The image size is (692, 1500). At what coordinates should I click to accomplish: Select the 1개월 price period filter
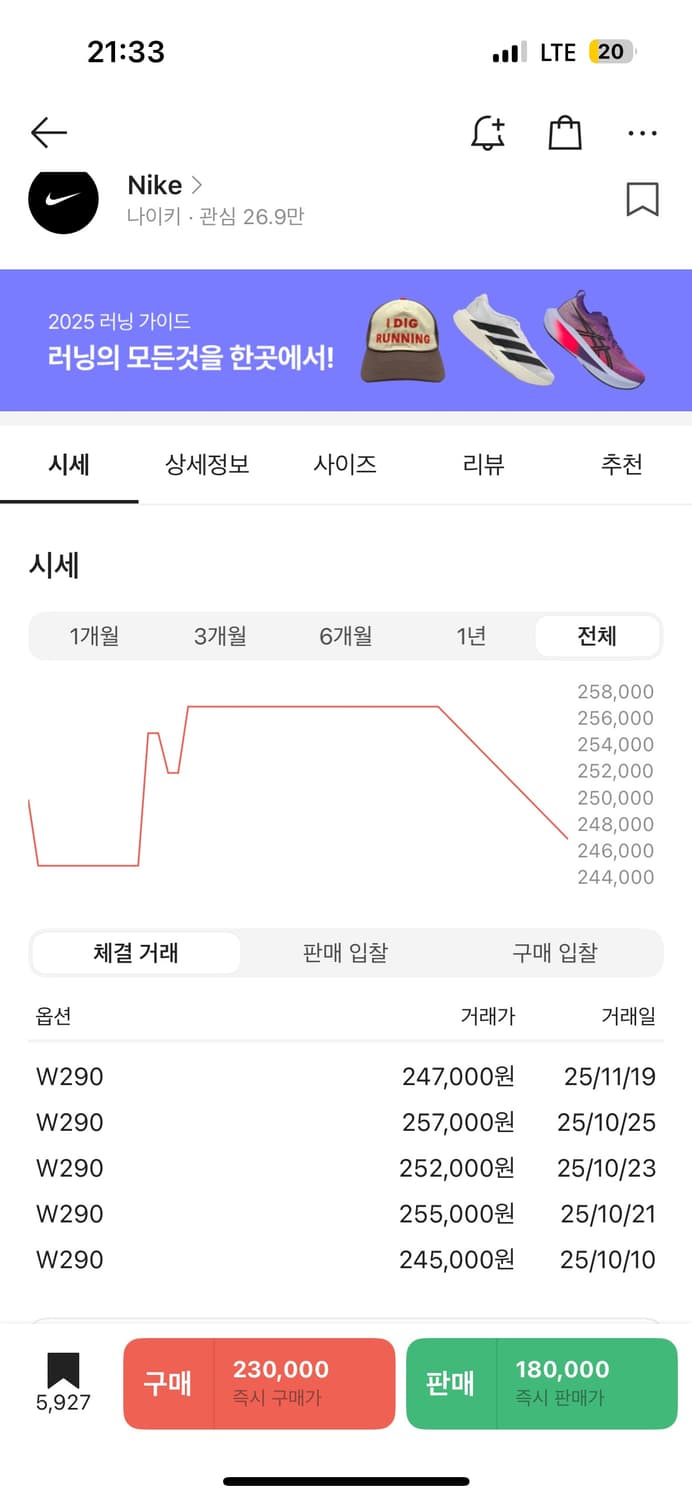click(94, 635)
